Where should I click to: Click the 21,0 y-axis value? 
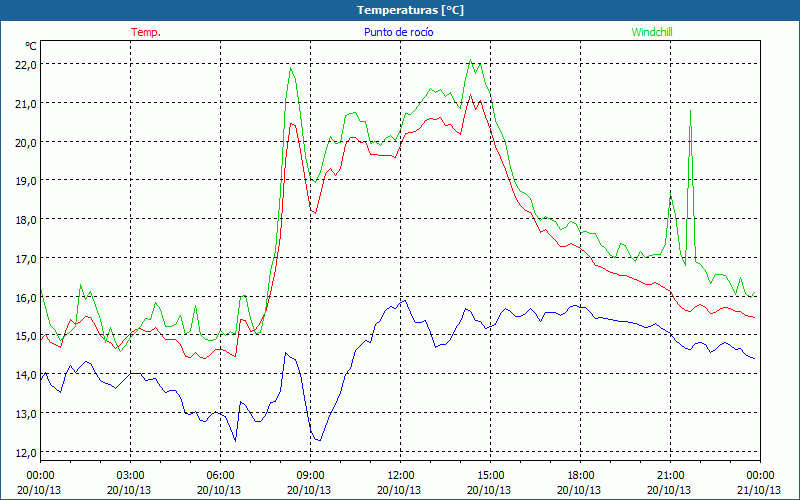click(28, 104)
